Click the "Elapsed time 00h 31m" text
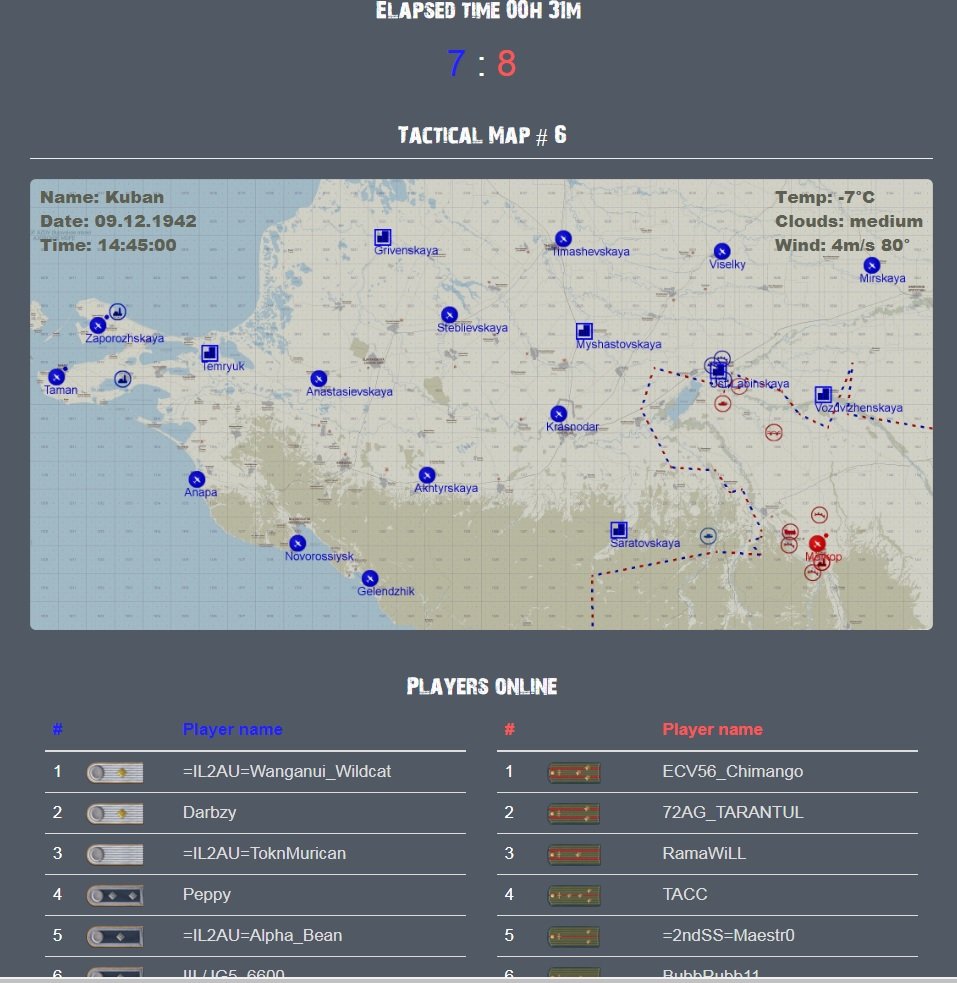 point(478,11)
